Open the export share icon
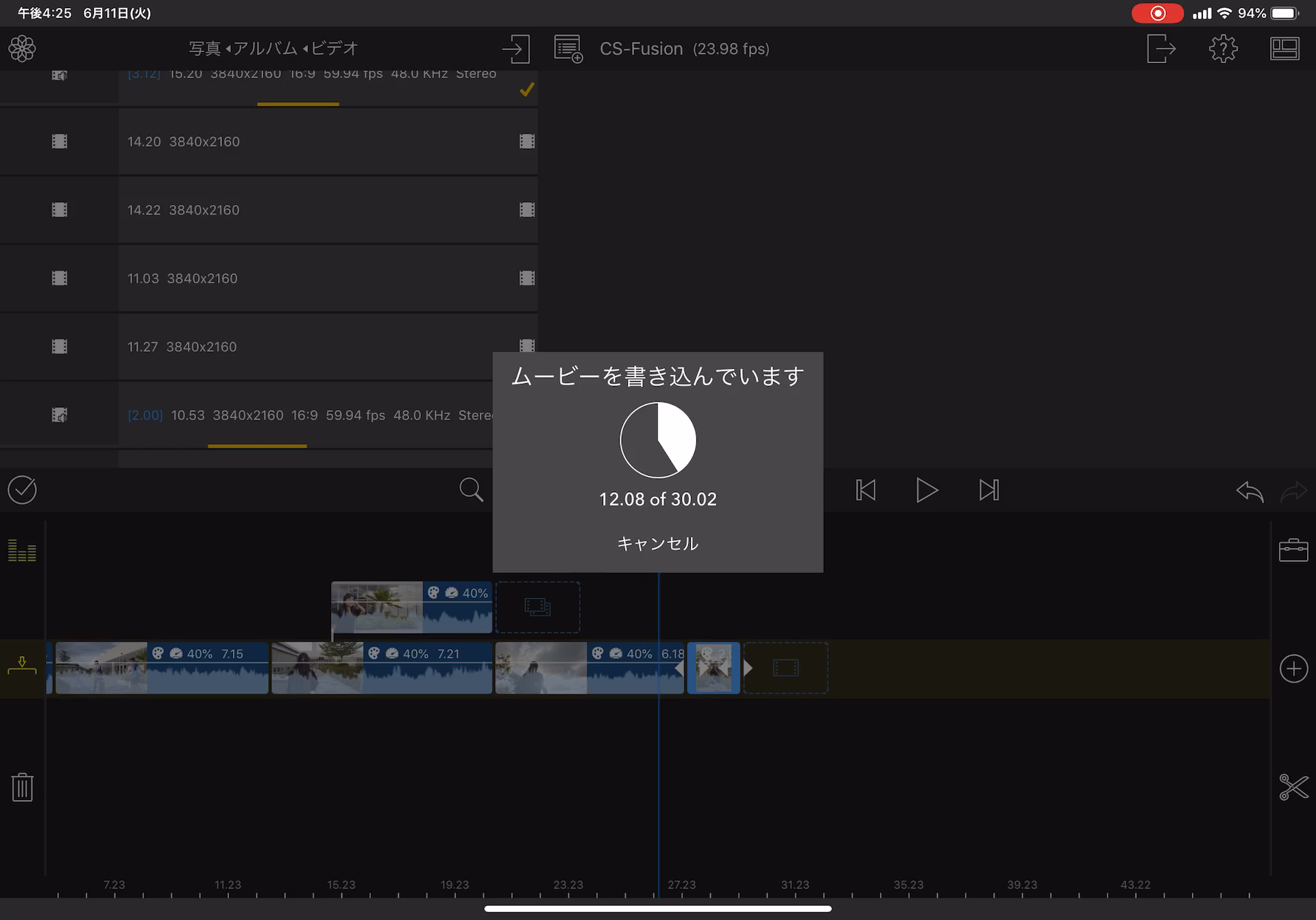This screenshot has height=920, width=1316. [x=1160, y=49]
